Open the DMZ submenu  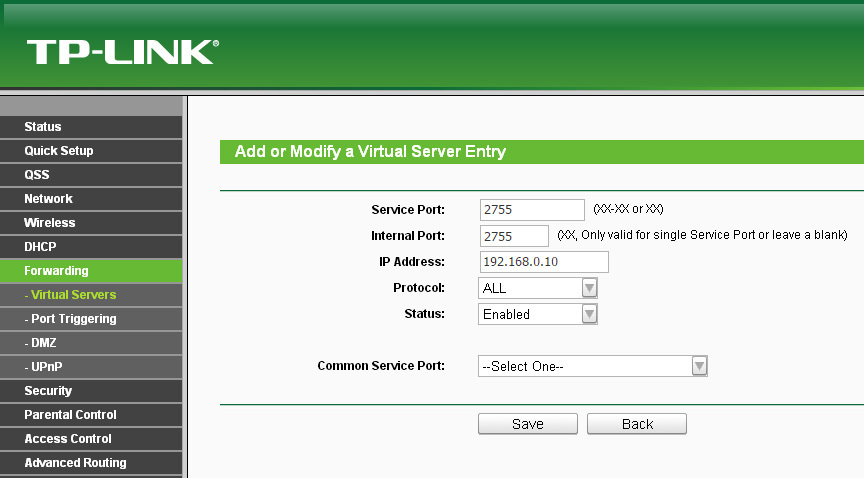pos(91,343)
